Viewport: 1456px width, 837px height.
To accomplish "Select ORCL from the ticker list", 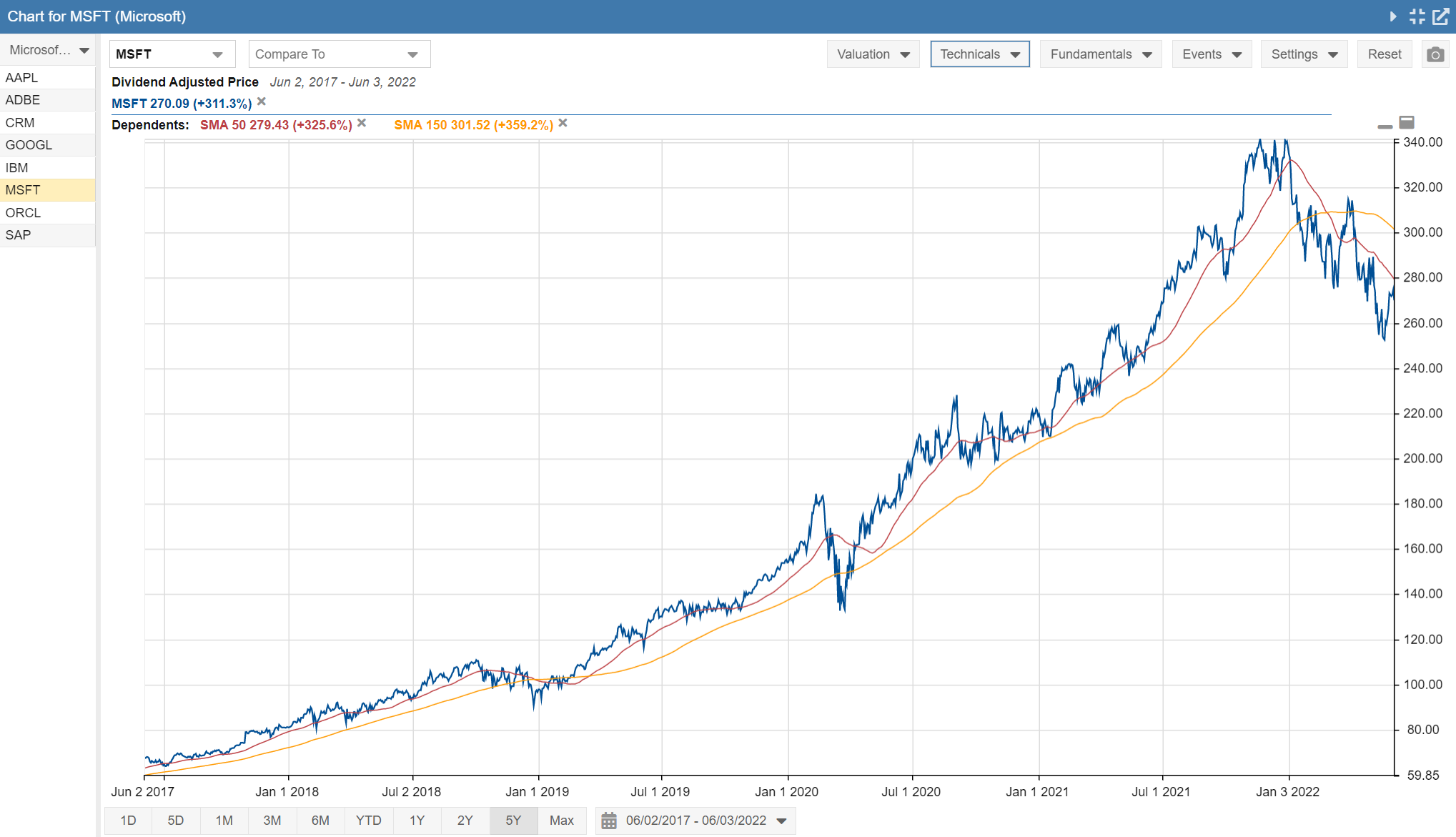I will click(48, 213).
